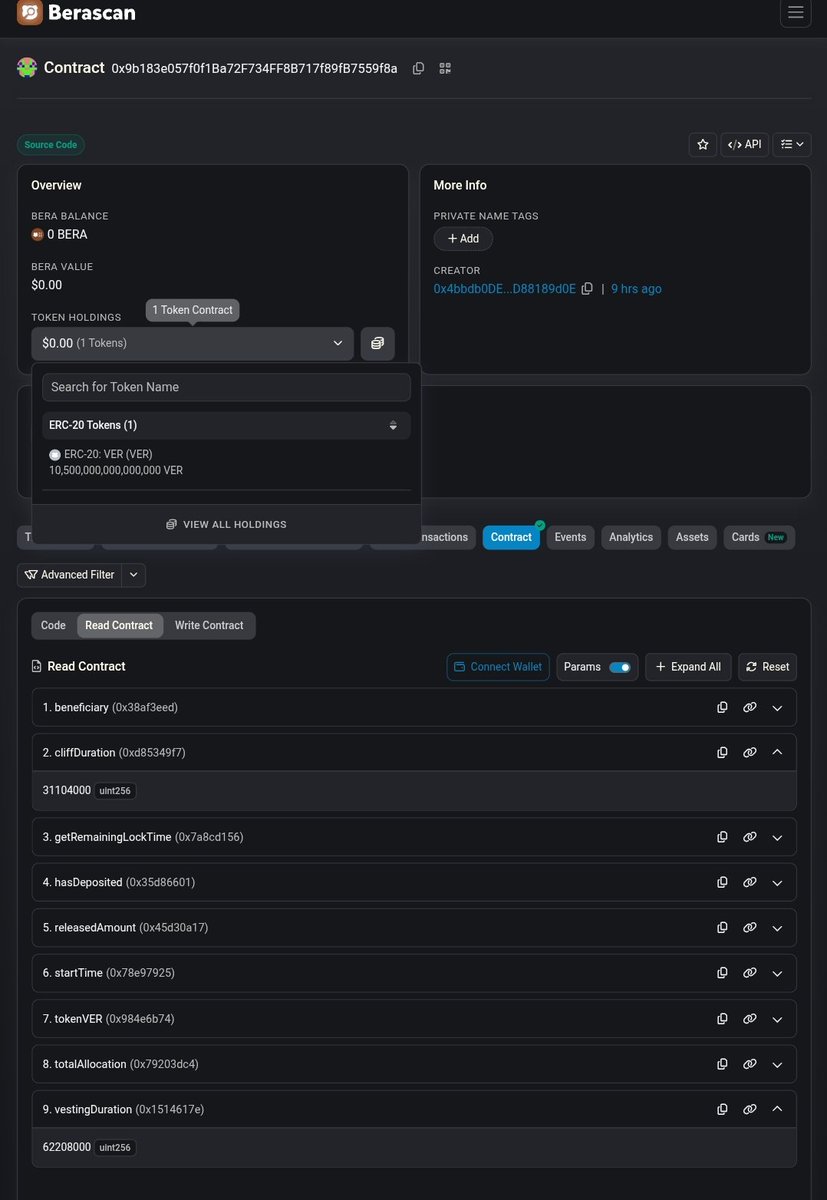The image size is (827, 1200).
Task: Toggle the Params switch
Action: [x=620, y=667]
